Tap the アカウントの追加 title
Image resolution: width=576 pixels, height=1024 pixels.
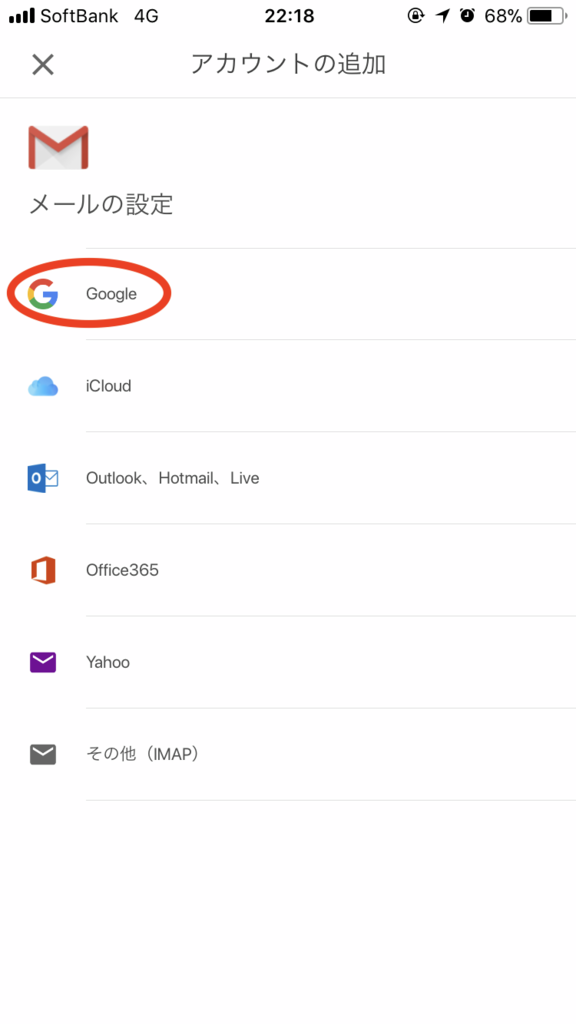tap(288, 64)
